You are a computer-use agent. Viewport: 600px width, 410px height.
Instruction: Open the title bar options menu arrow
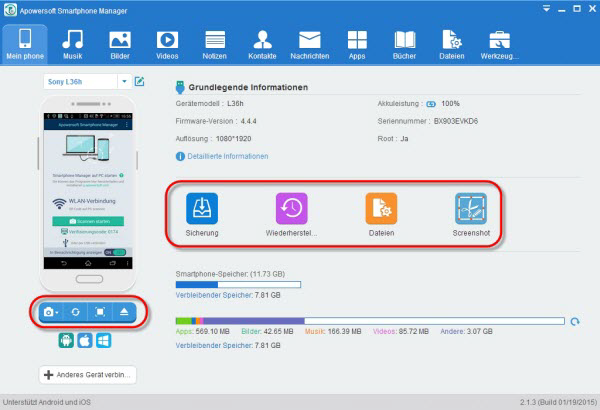tap(546, 8)
